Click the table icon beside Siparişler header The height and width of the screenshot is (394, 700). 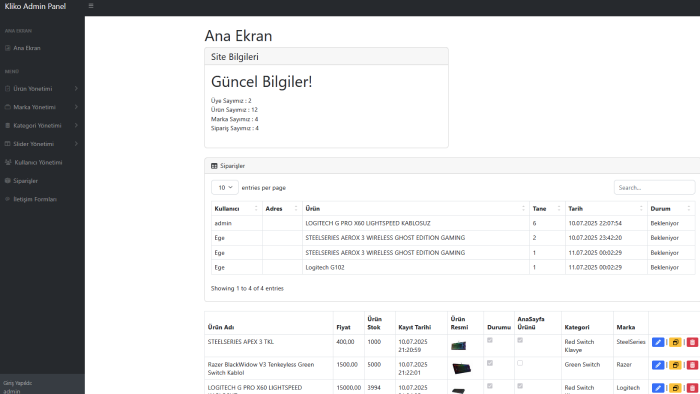(214, 166)
